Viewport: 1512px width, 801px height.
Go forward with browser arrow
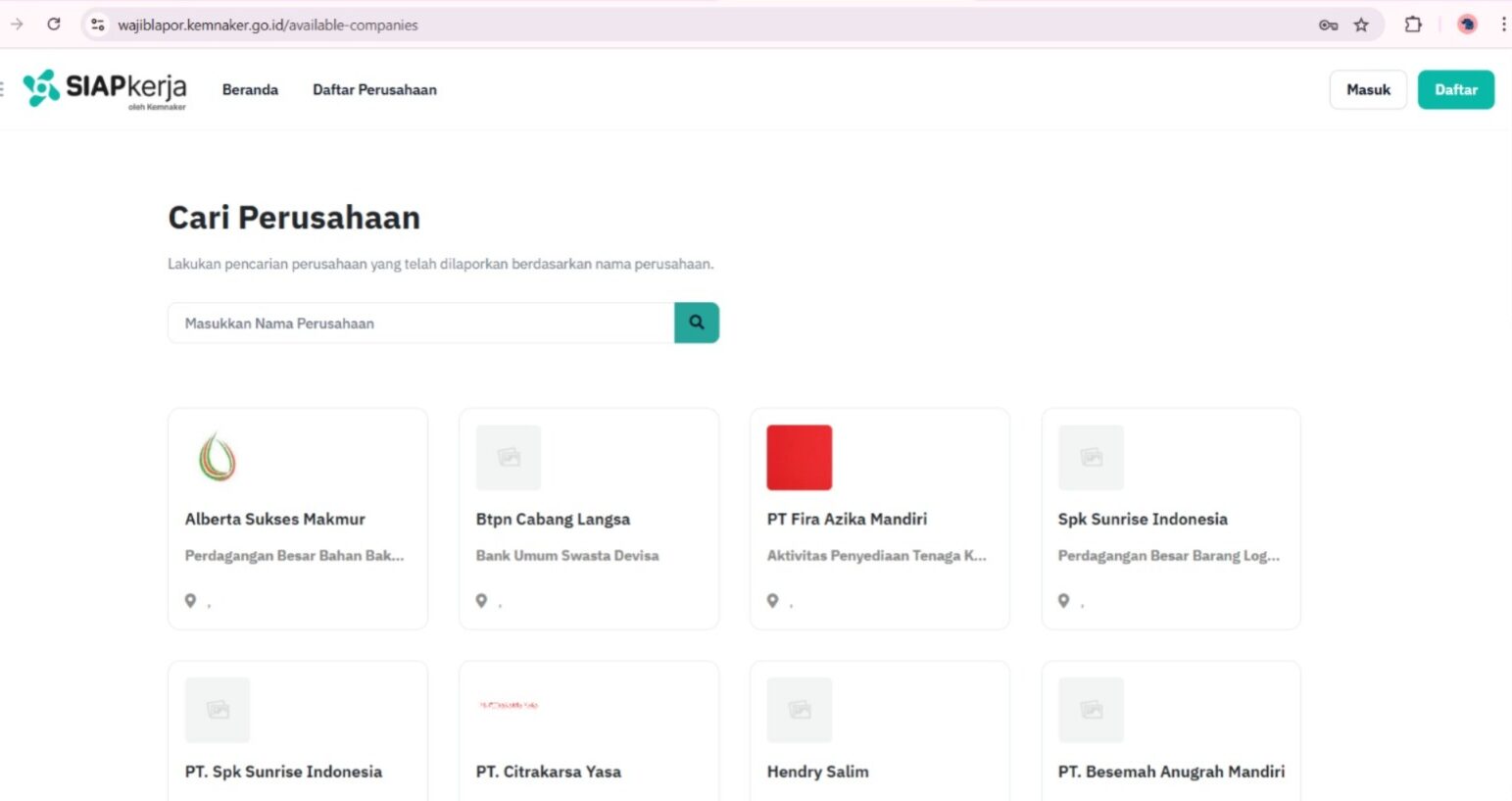17,25
